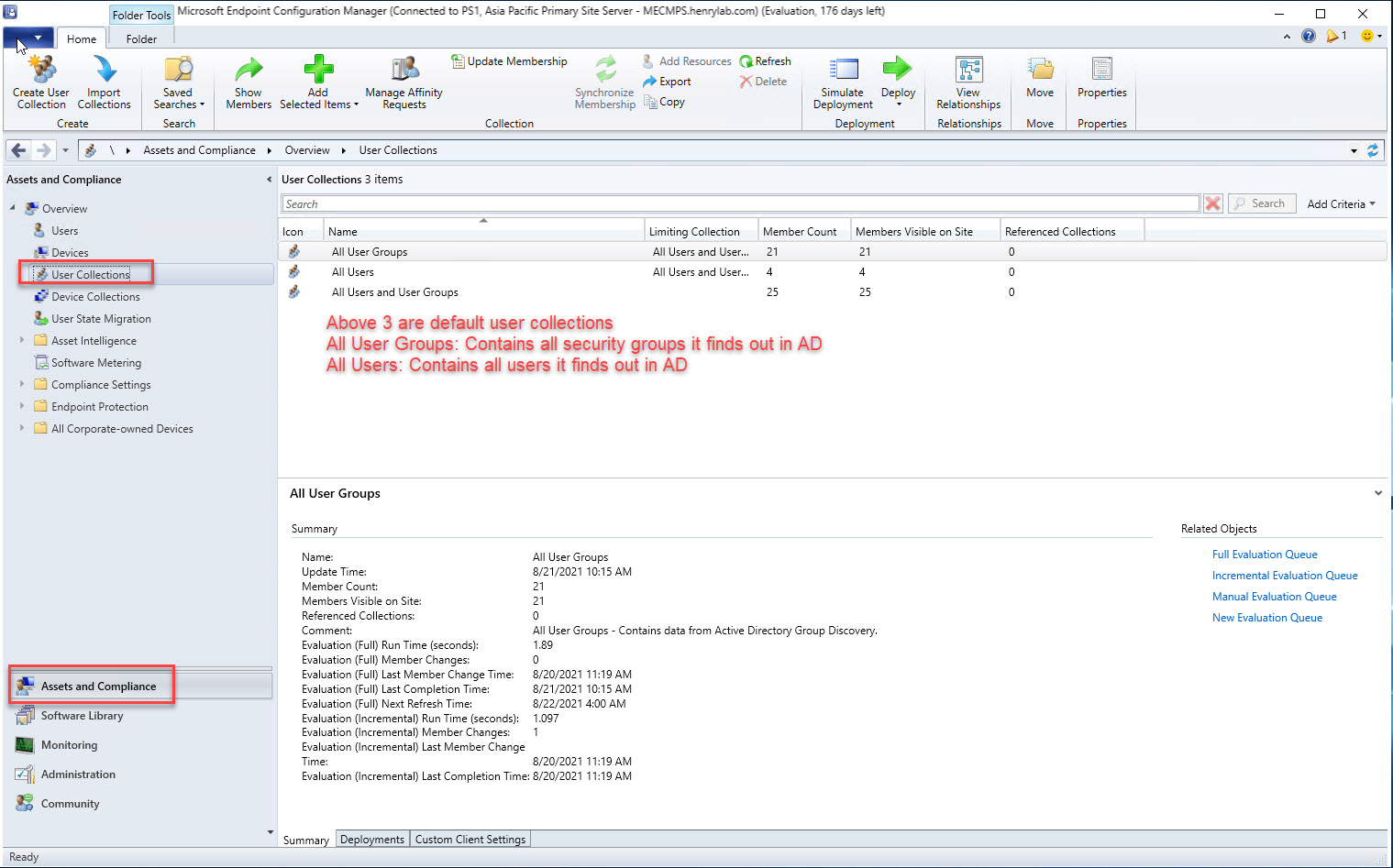
Task: Click the Create User Collection icon
Action: pyautogui.click(x=41, y=71)
